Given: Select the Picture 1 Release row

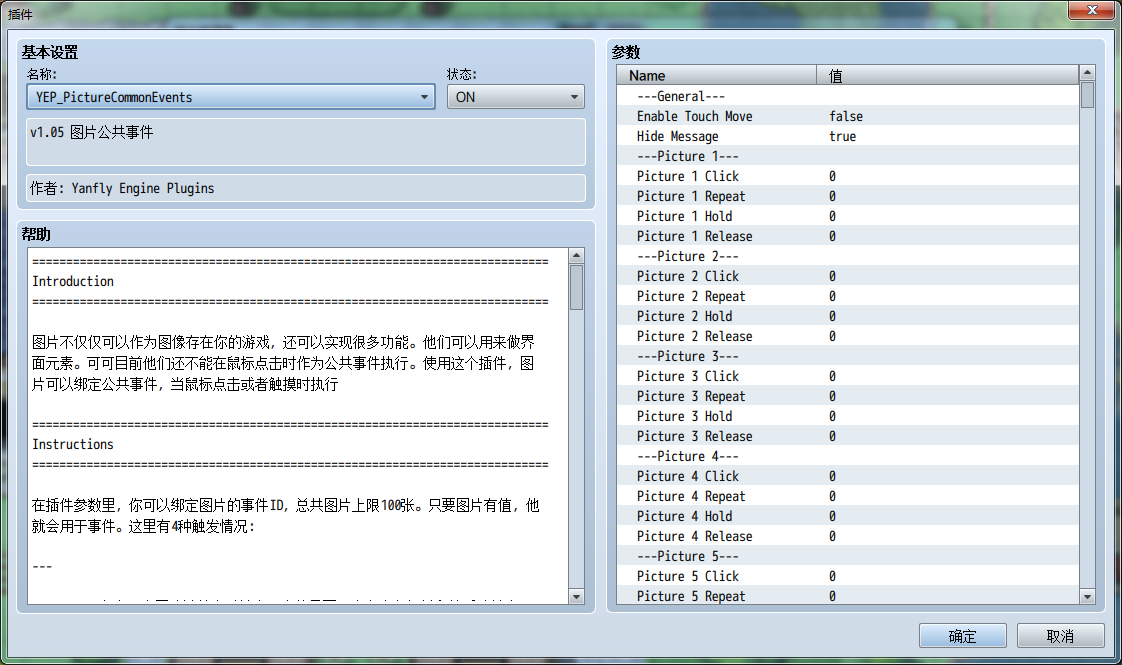Looking at the screenshot, I should [x=848, y=236].
